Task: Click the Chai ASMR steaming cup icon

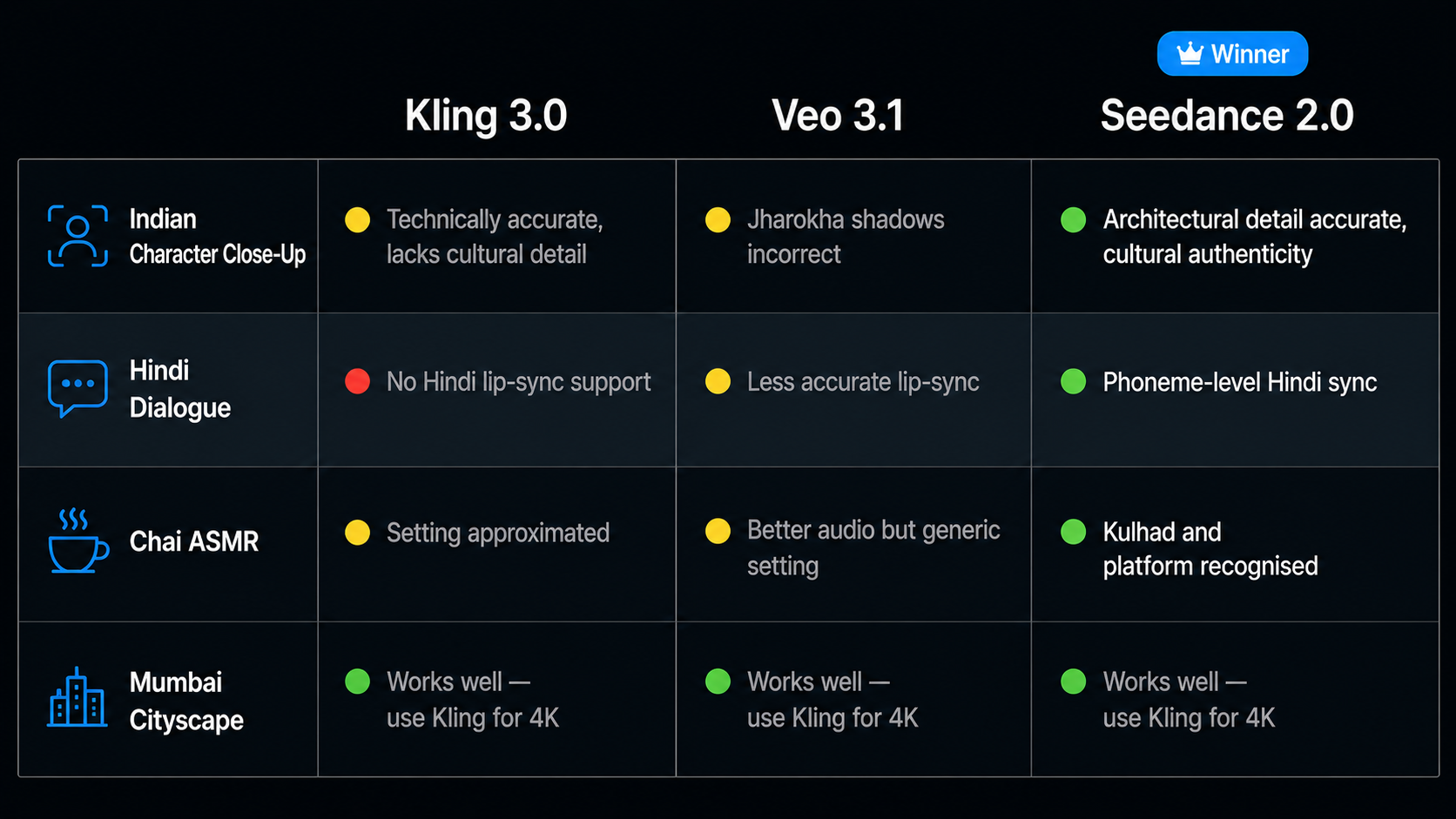Action: coord(78,540)
